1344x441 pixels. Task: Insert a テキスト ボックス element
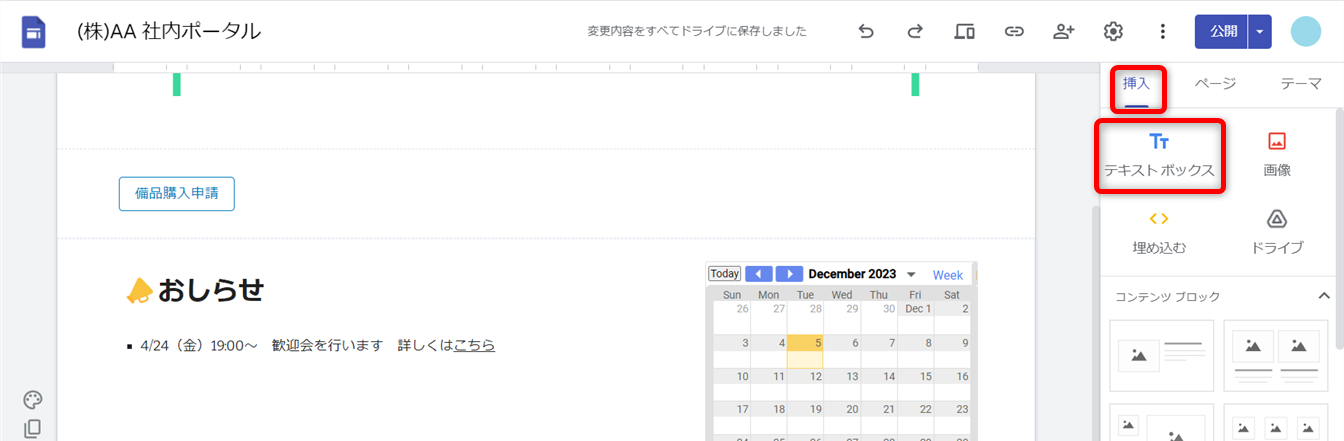tap(1159, 155)
